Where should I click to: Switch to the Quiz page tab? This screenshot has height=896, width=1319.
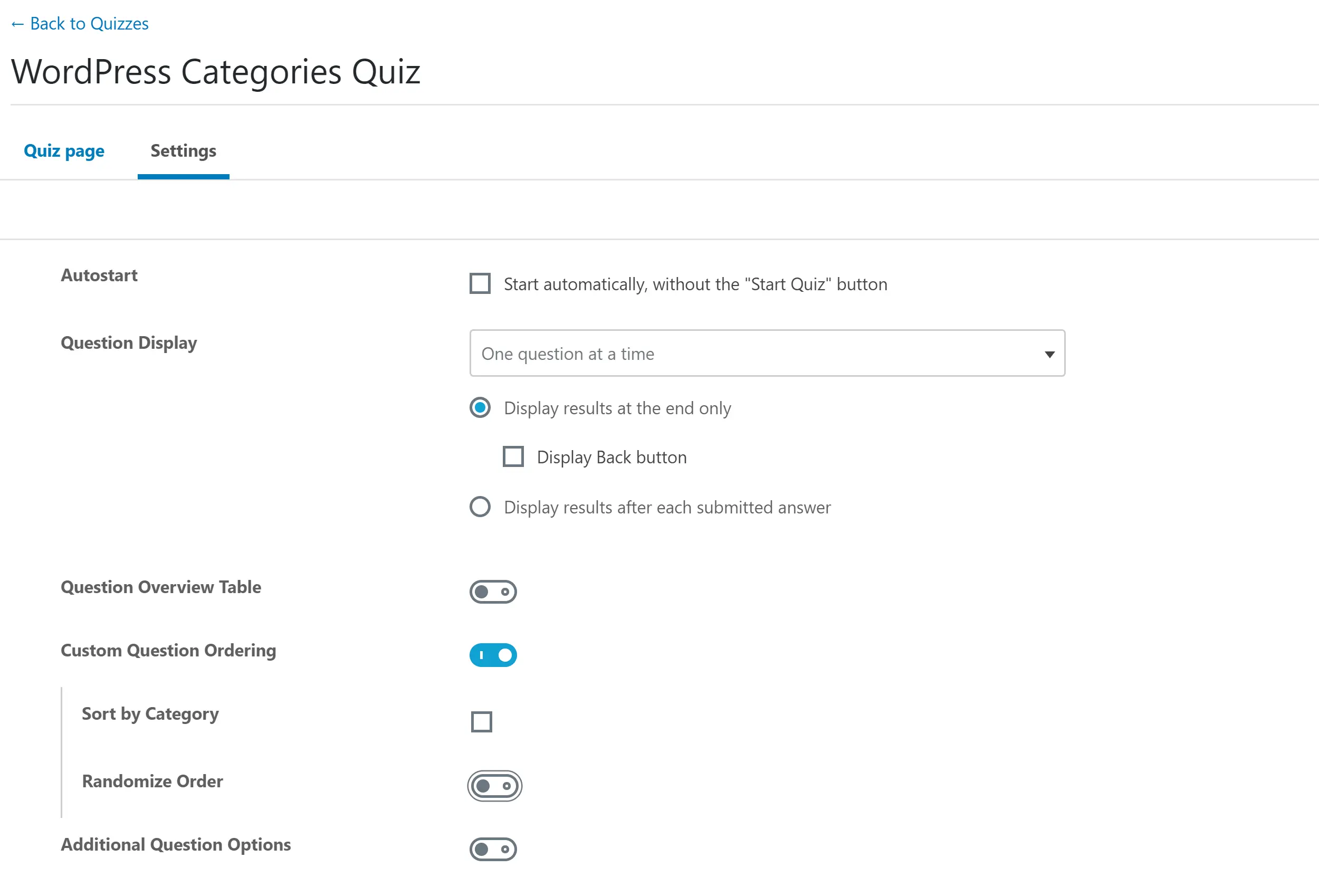[x=64, y=151]
